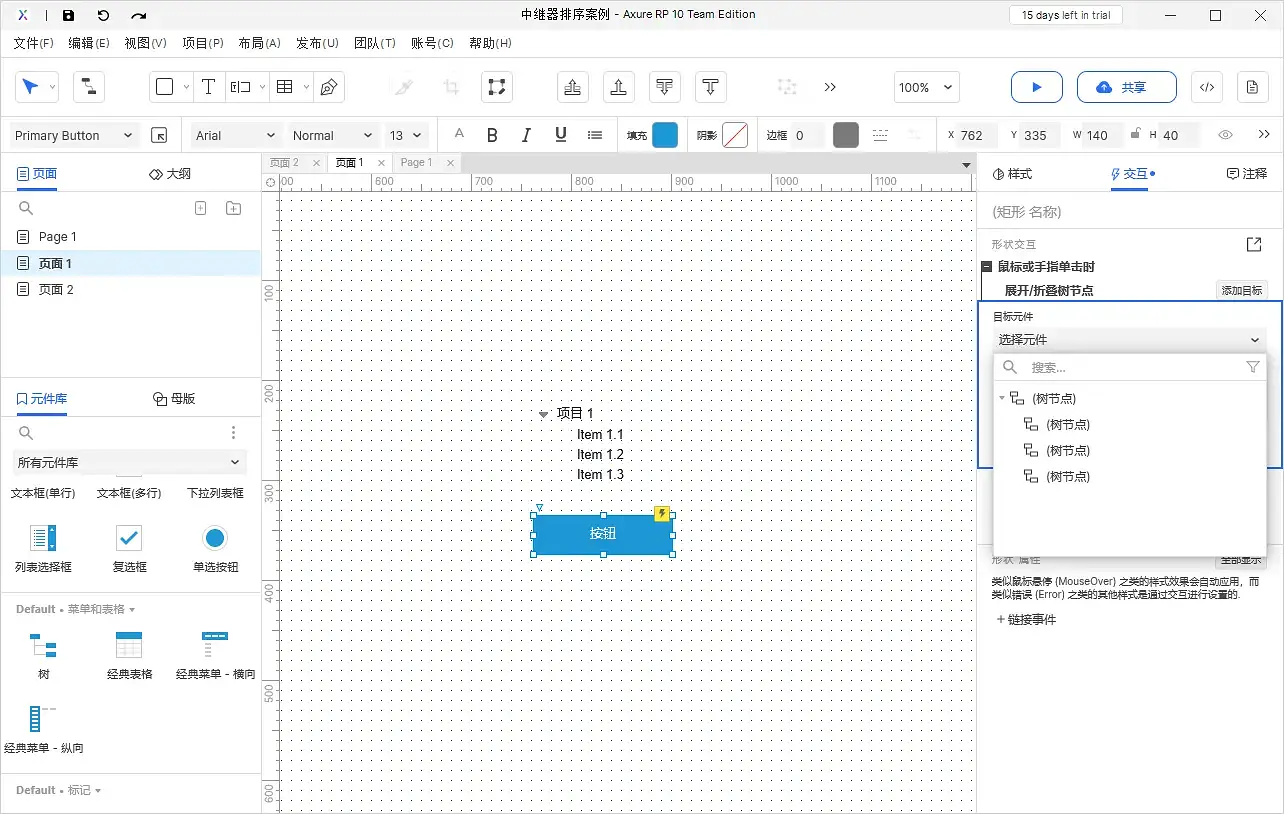This screenshot has width=1284, height=814.
Task: Click the Add Page icon
Action: (200, 208)
